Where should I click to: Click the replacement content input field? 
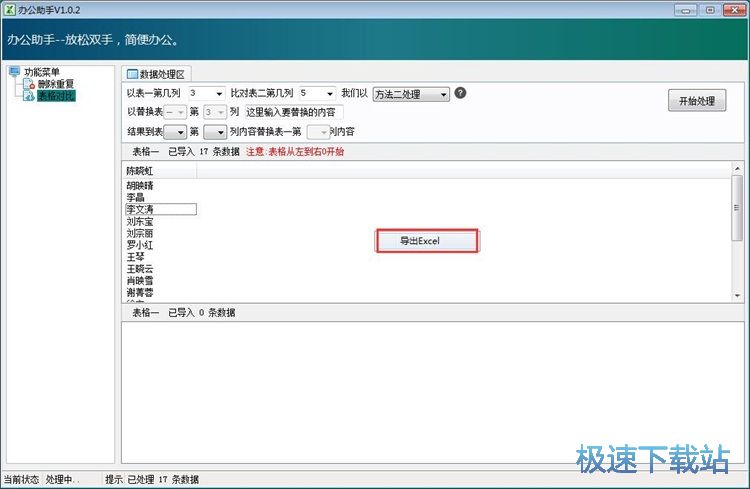click(x=294, y=112)
